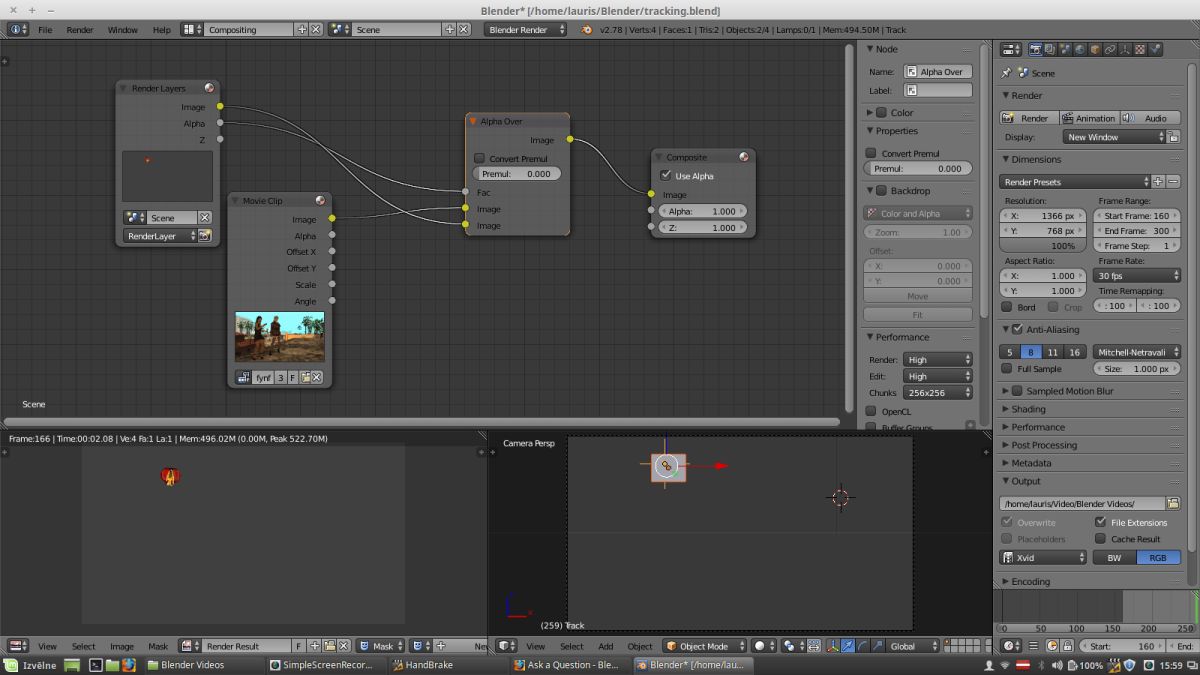
Task: Open the Mask menu in image editor
Action: click(x=158, y=646)
